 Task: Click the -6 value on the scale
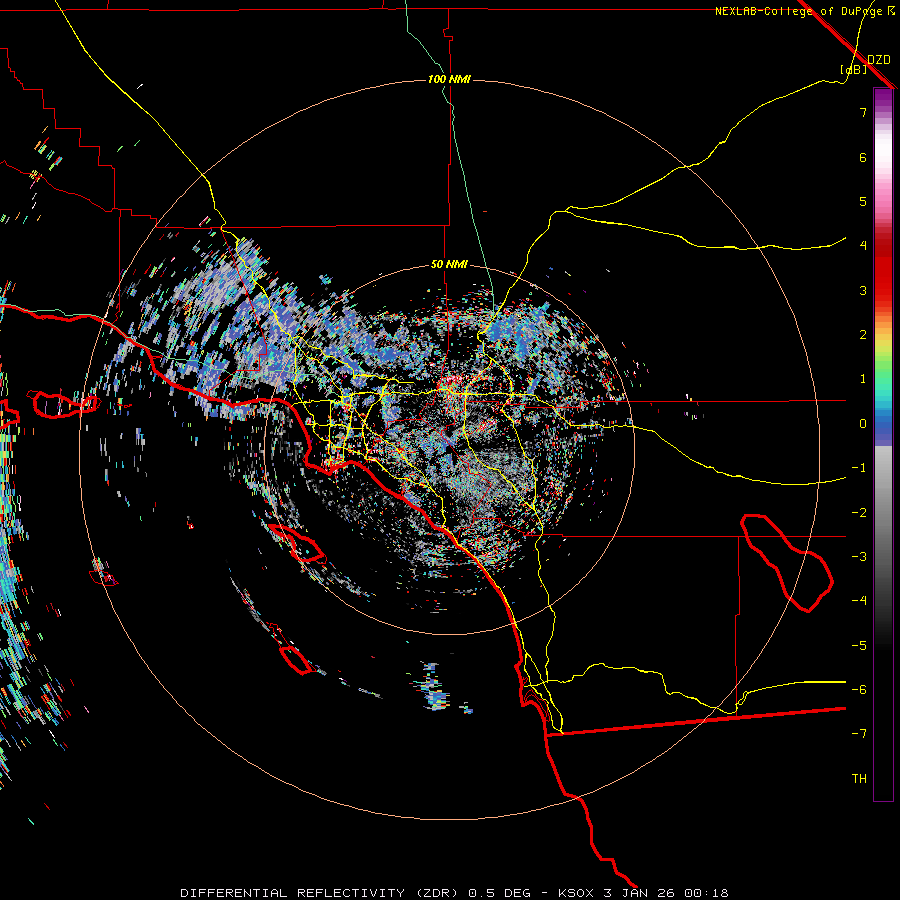tap(859, 690)
